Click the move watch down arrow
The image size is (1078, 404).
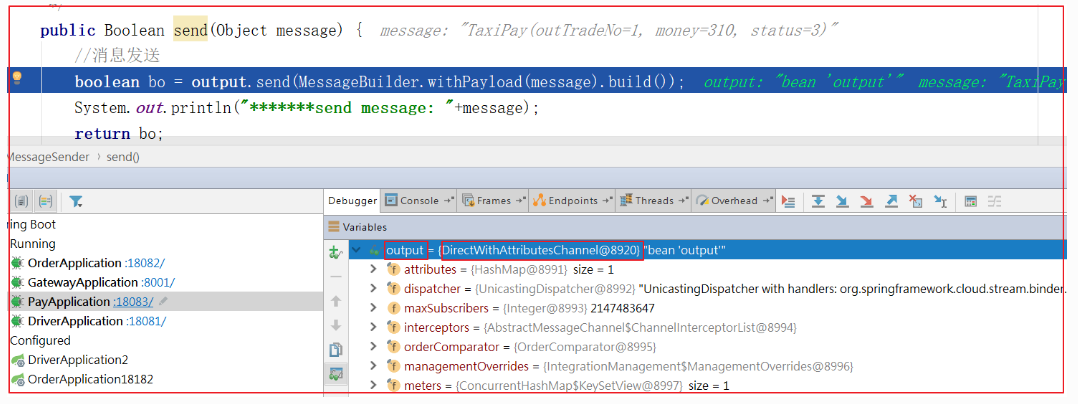point(336,325)
